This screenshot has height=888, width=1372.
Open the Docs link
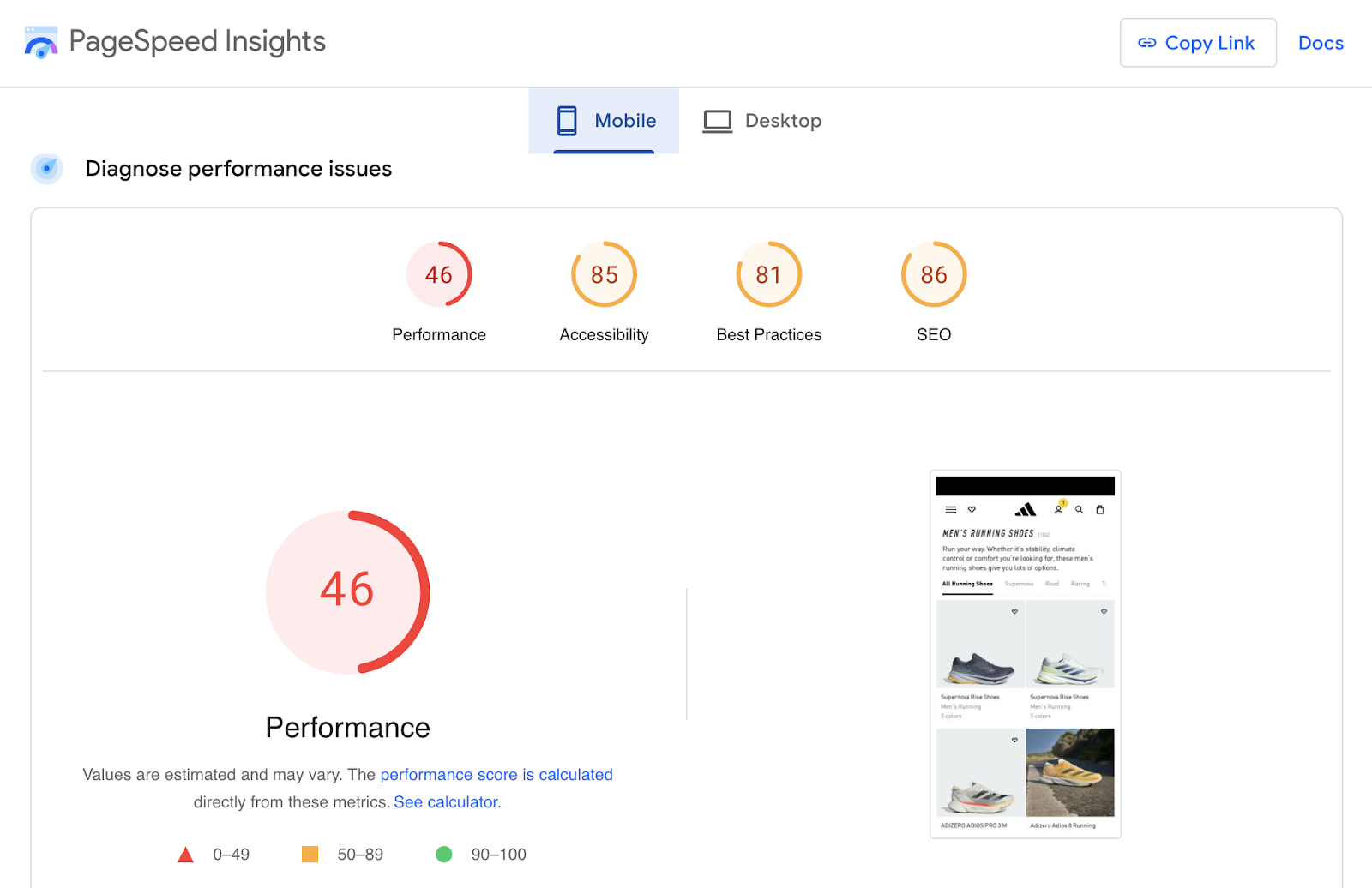[x=1320, y=43]
